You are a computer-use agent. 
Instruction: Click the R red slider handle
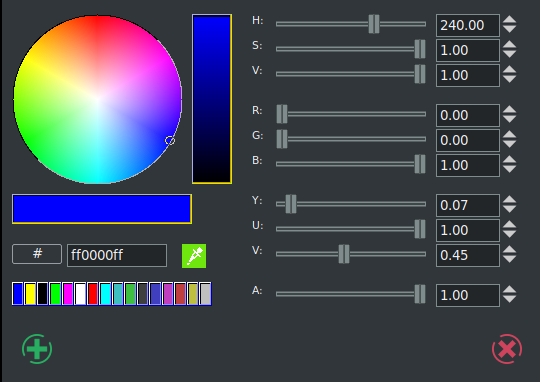click(282, 114)
